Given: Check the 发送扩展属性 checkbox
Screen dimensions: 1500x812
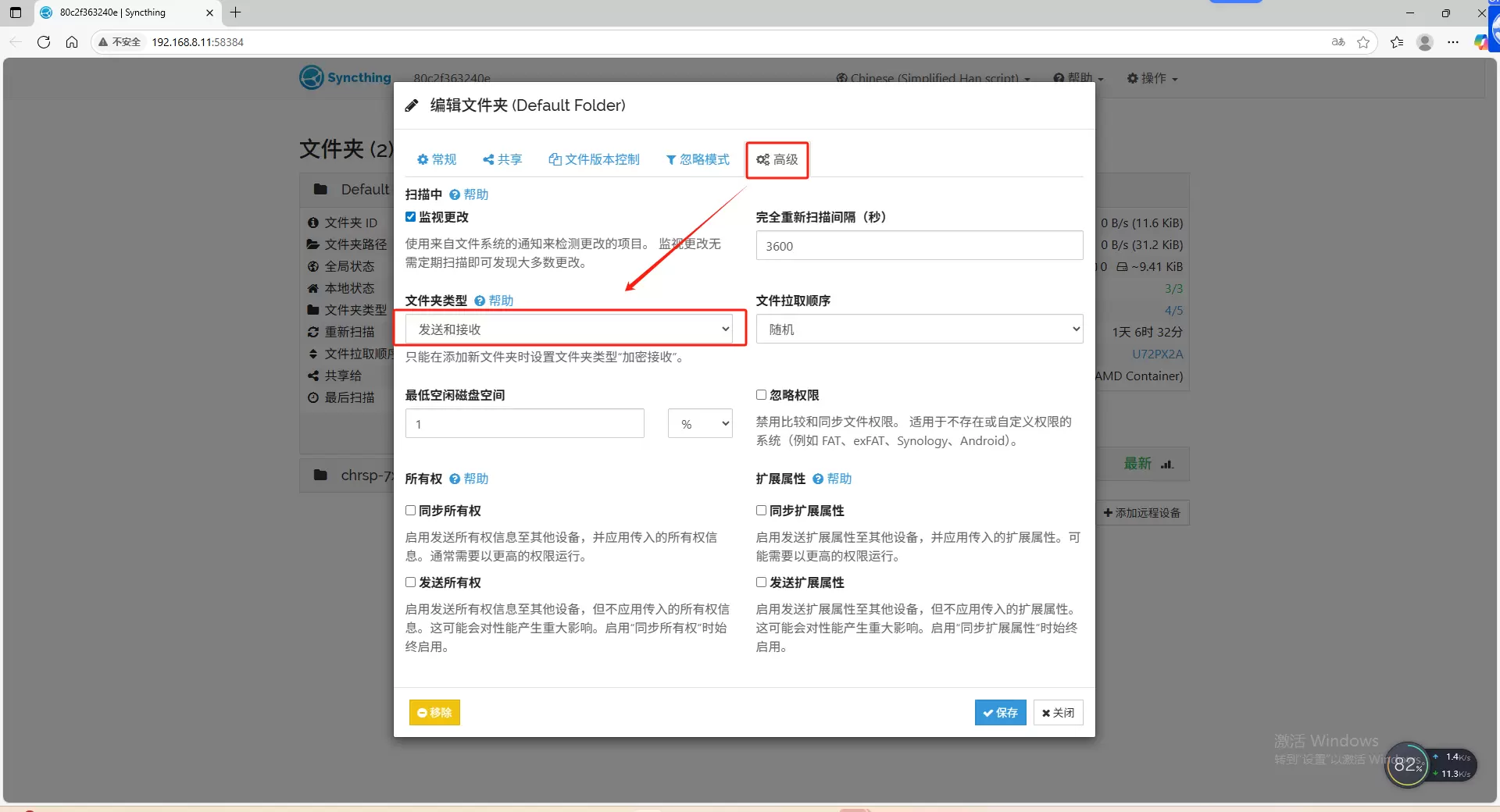Looking at the screenshot, I should click(761, 582).
